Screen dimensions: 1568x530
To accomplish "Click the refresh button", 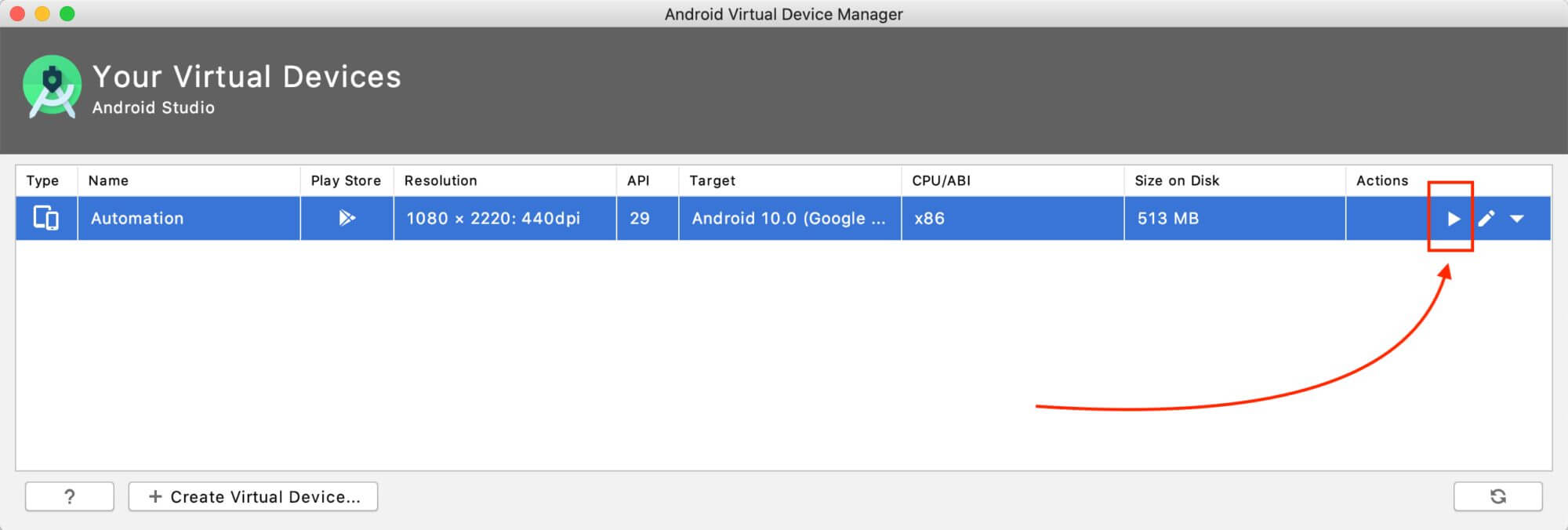I will click(x=1497, y=496).
